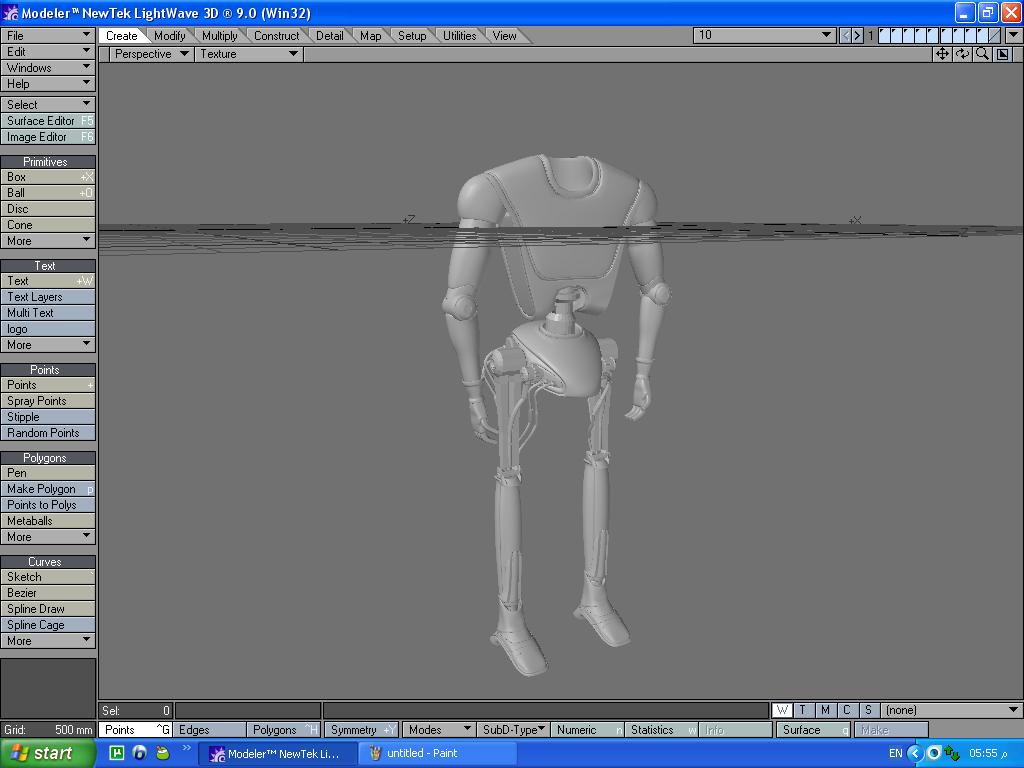
Task: Toggle Symmetry mode
Action: [x=362, y=729]
